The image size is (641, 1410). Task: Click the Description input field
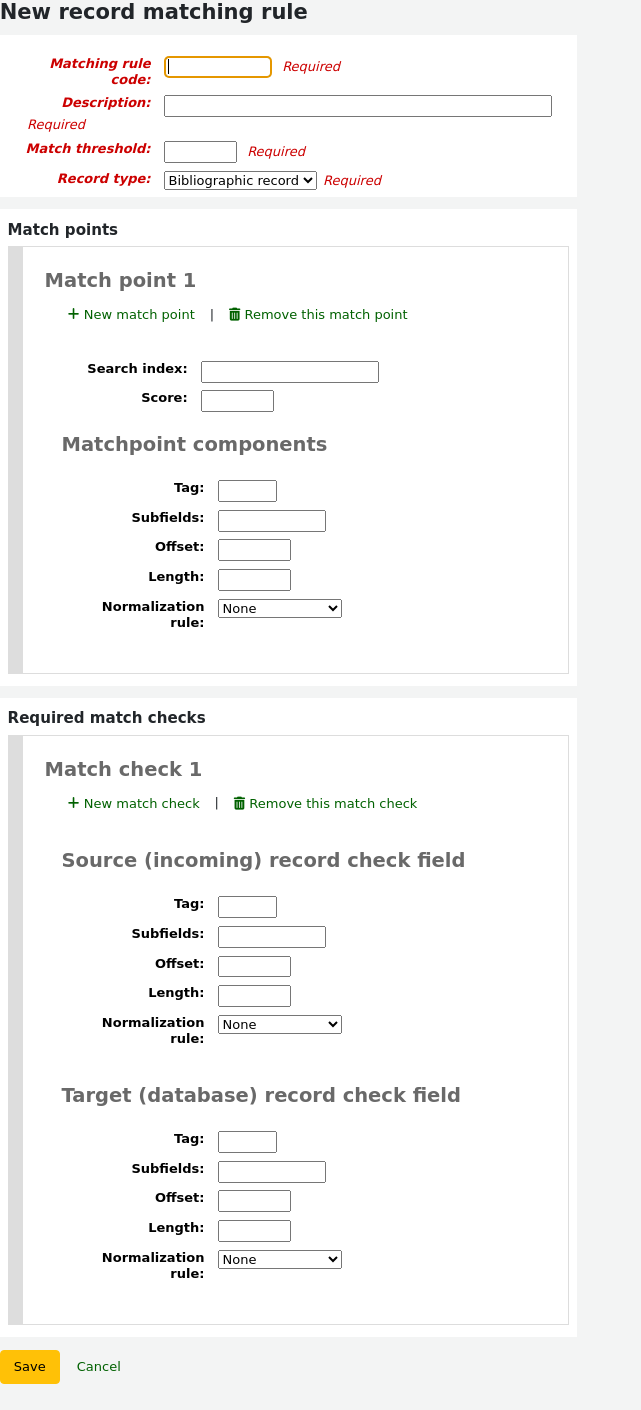pyautogui.click(x=357, y=105)
